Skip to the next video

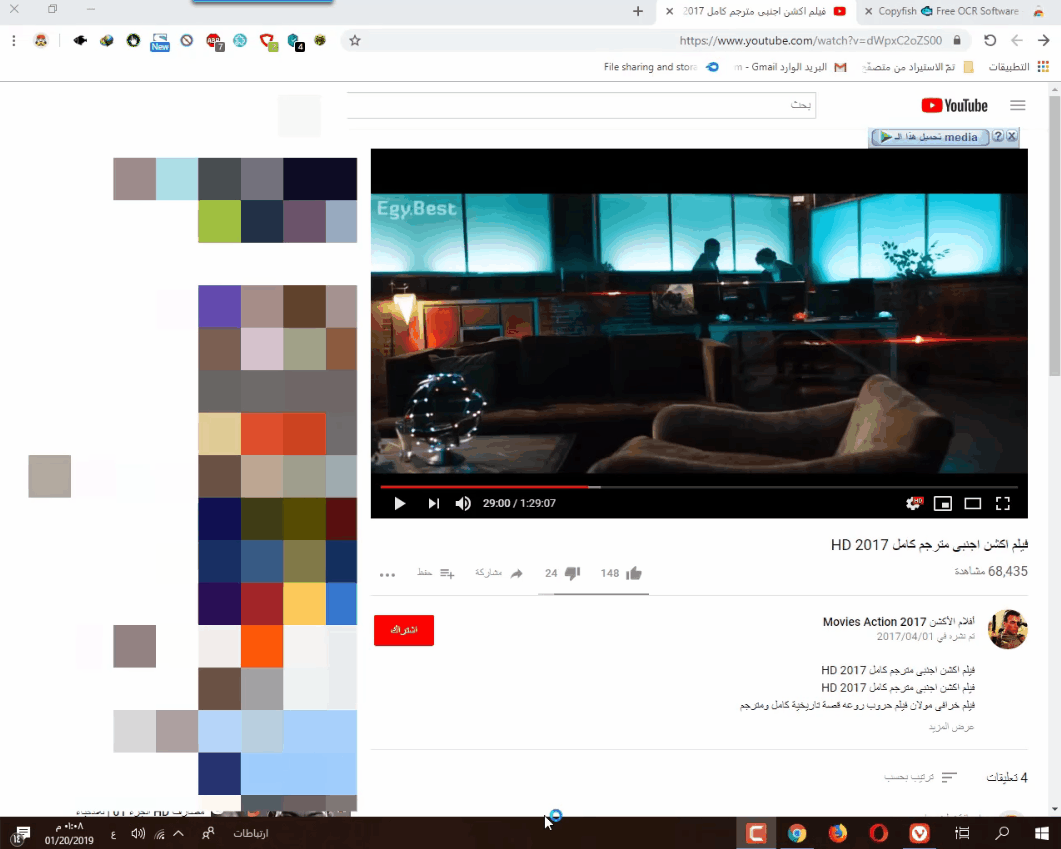433,503
